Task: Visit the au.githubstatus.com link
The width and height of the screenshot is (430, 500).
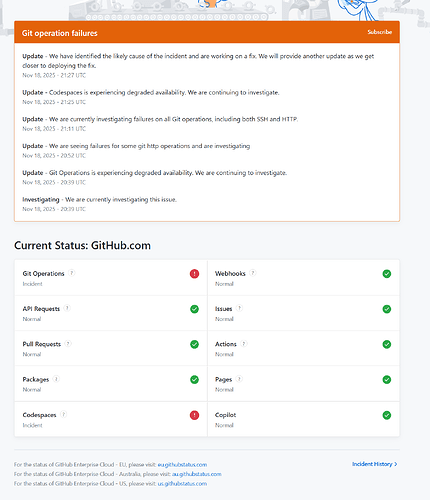Action: (197, 474)
